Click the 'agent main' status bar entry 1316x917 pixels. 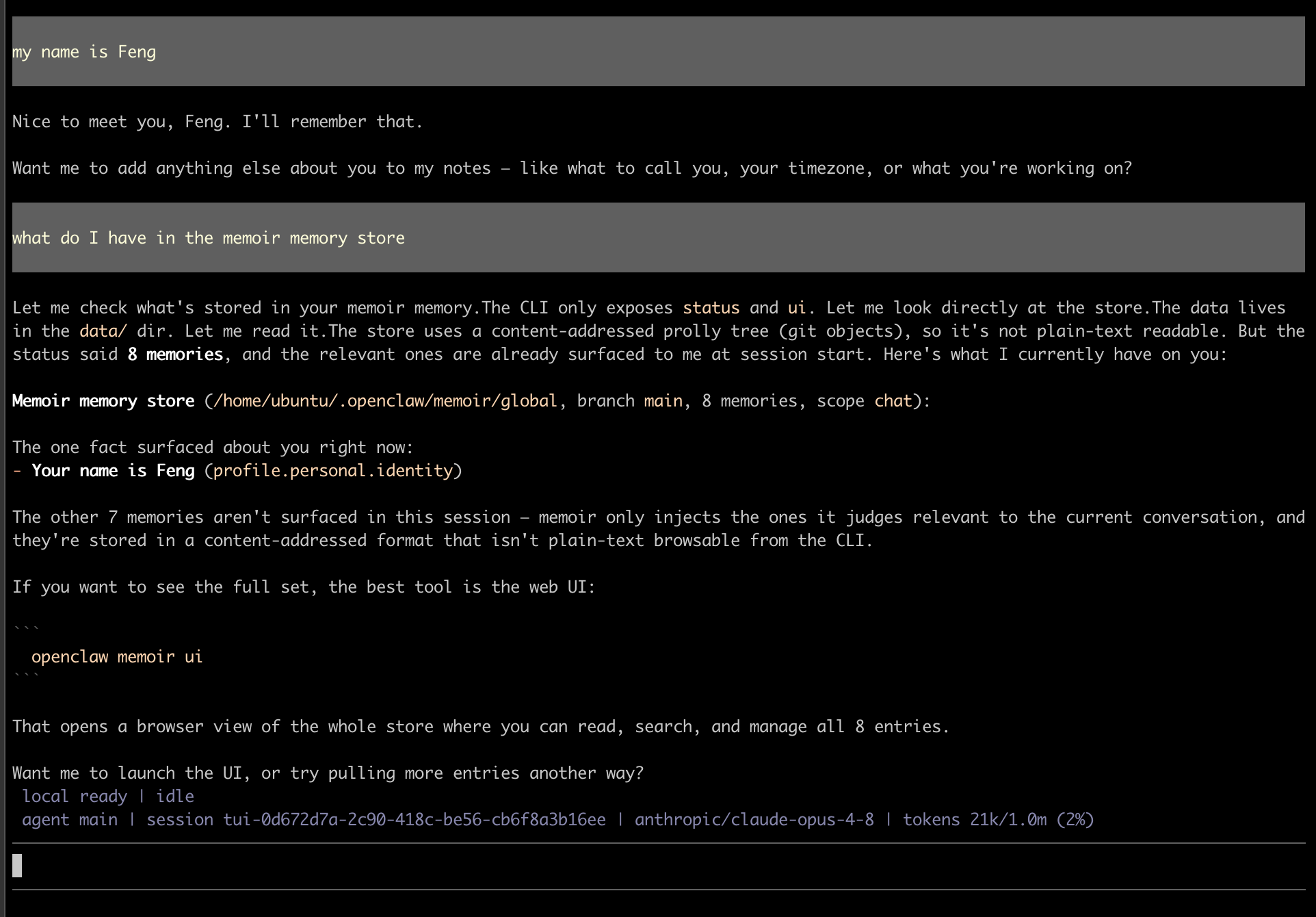(x=70, y=820)
